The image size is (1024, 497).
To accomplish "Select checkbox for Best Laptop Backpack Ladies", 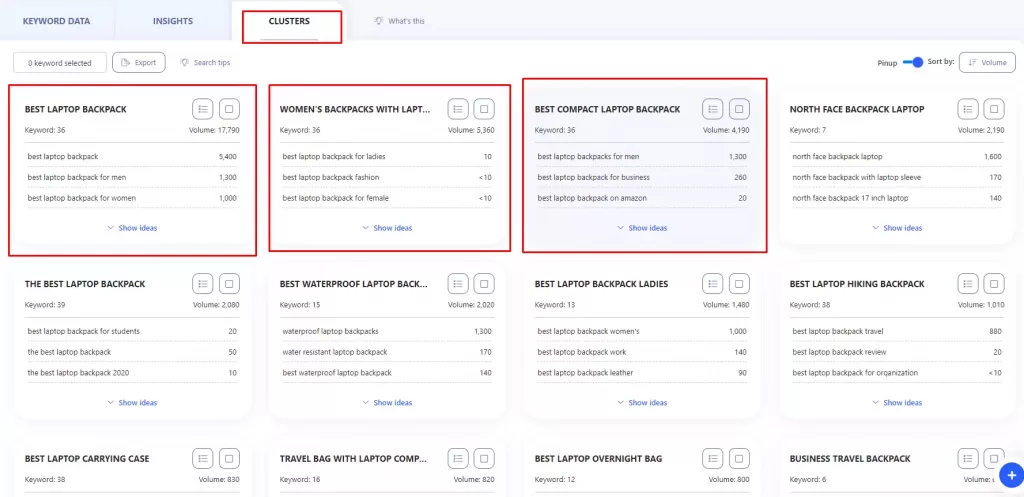I will click(739, 283).
